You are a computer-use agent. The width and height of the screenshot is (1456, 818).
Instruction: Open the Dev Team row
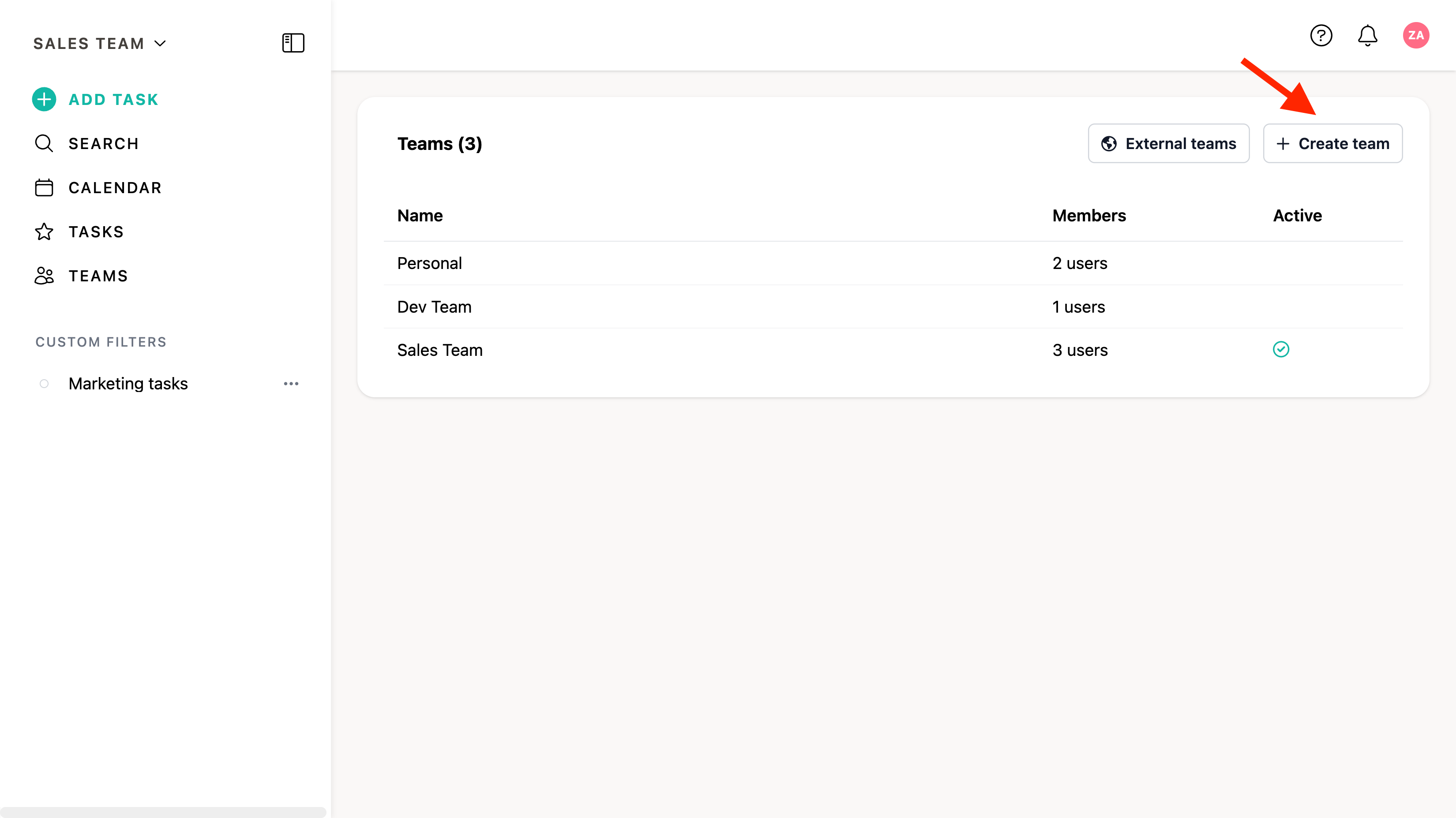pos(434,307)
